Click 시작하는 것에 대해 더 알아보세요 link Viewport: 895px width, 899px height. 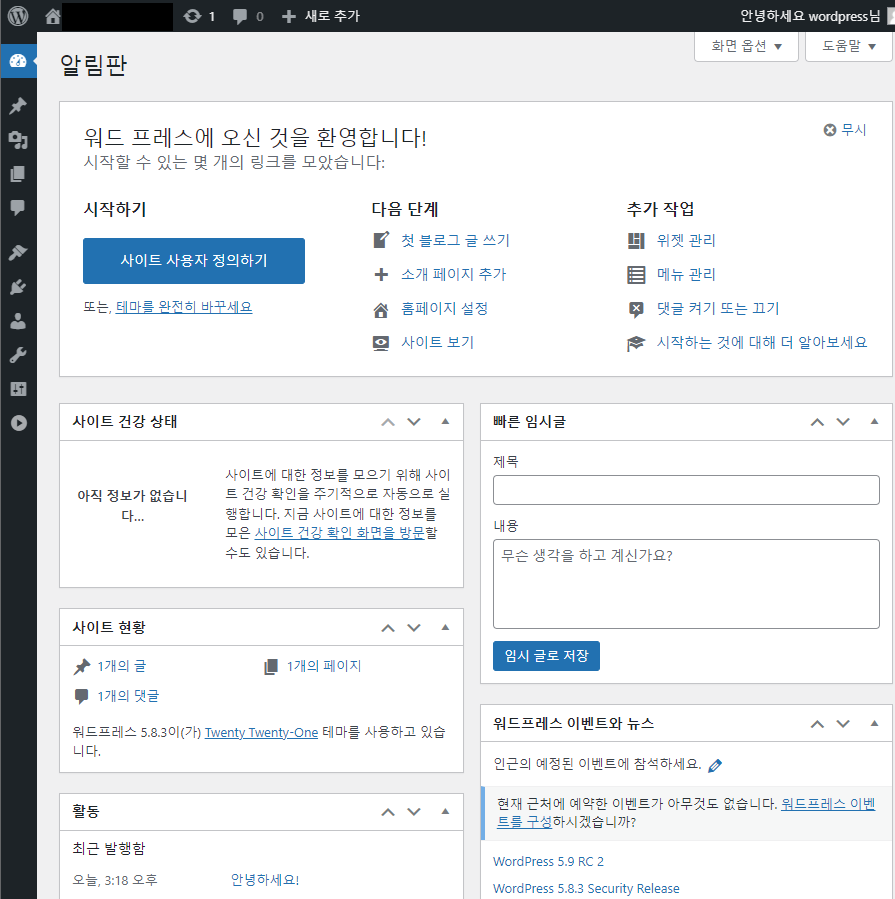click(x=761, y=342)
